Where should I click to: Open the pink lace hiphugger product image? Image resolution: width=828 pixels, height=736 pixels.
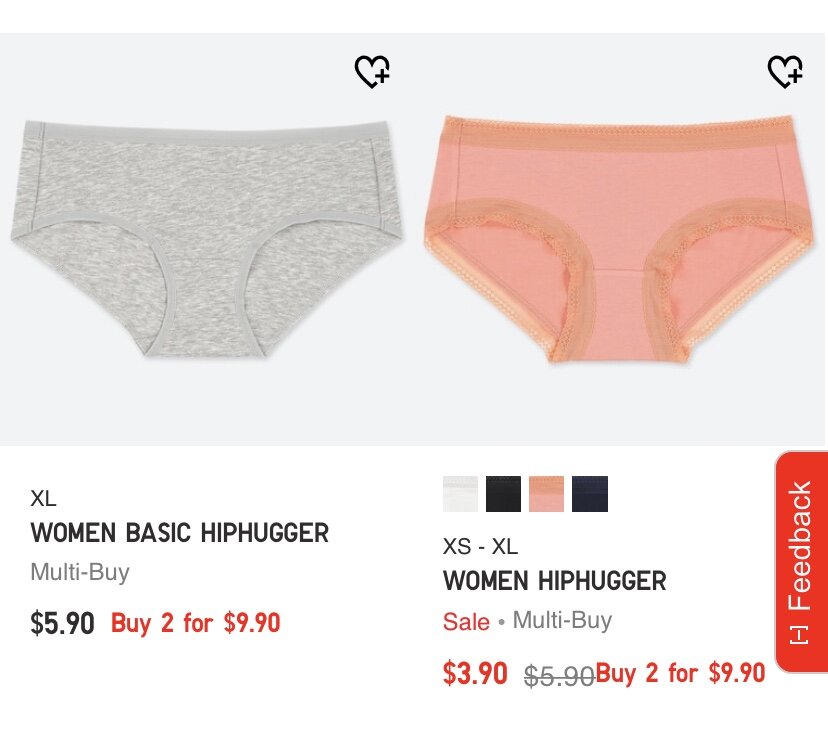click(619, 239)
